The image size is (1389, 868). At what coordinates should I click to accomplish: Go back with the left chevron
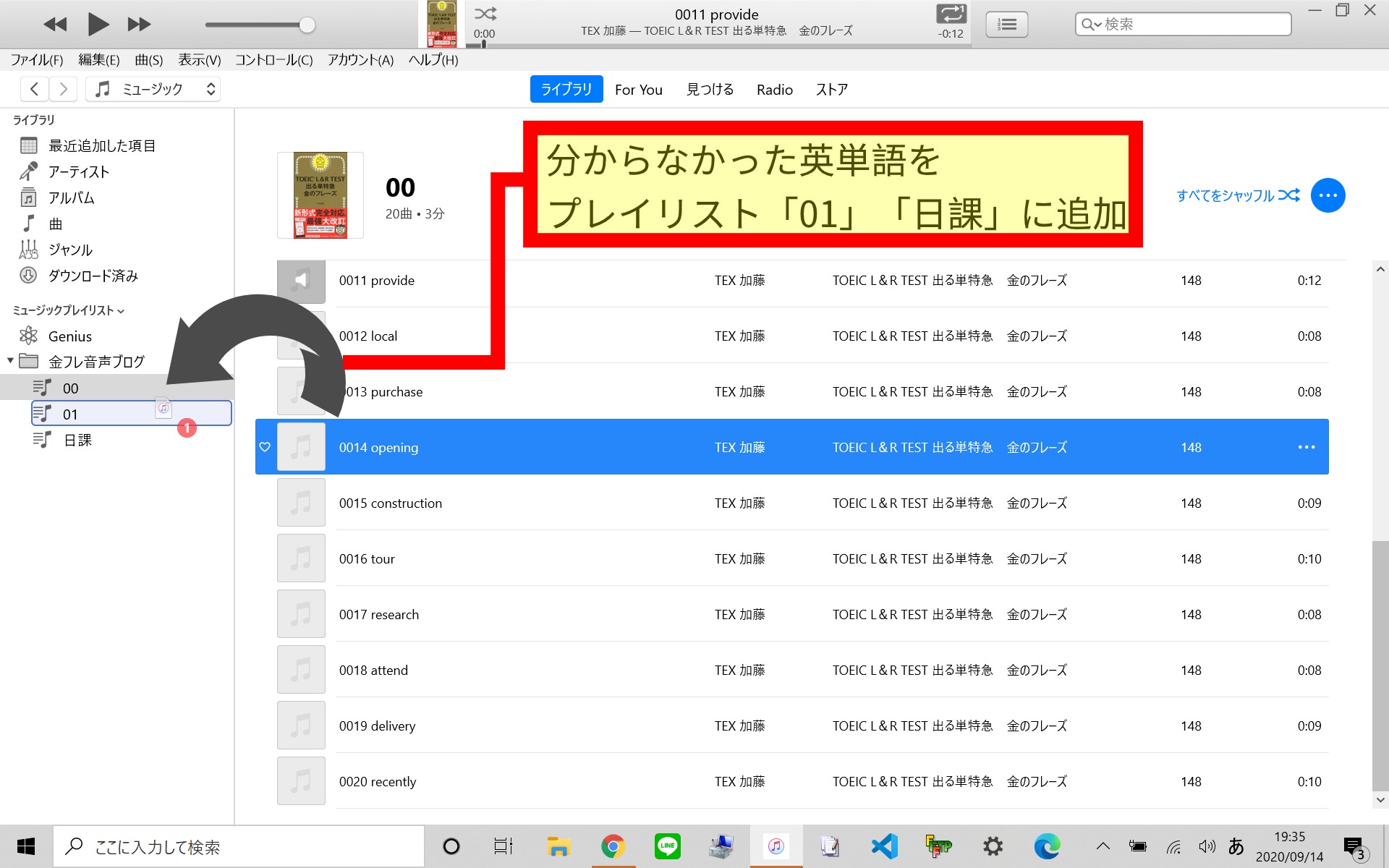[x=34, y=89]
